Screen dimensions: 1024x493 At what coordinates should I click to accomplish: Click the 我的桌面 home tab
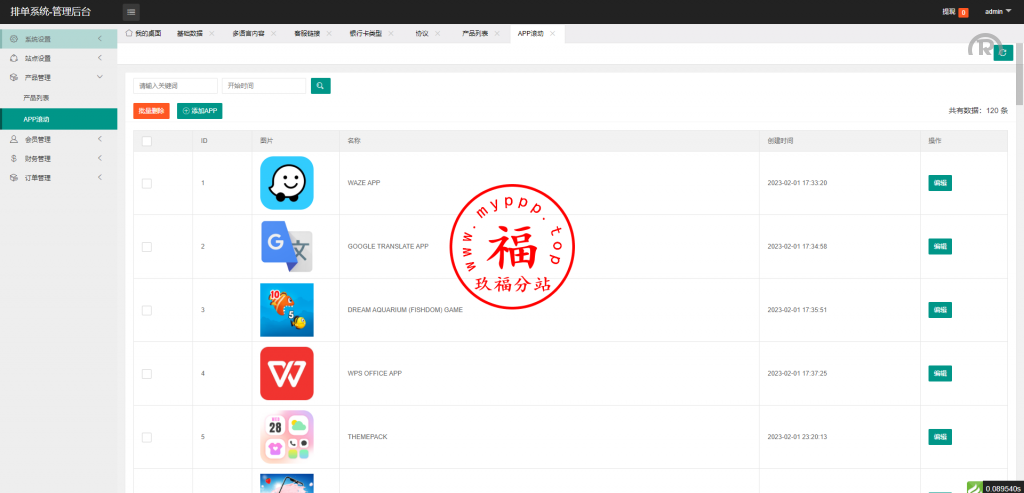[x=143, y=33]
